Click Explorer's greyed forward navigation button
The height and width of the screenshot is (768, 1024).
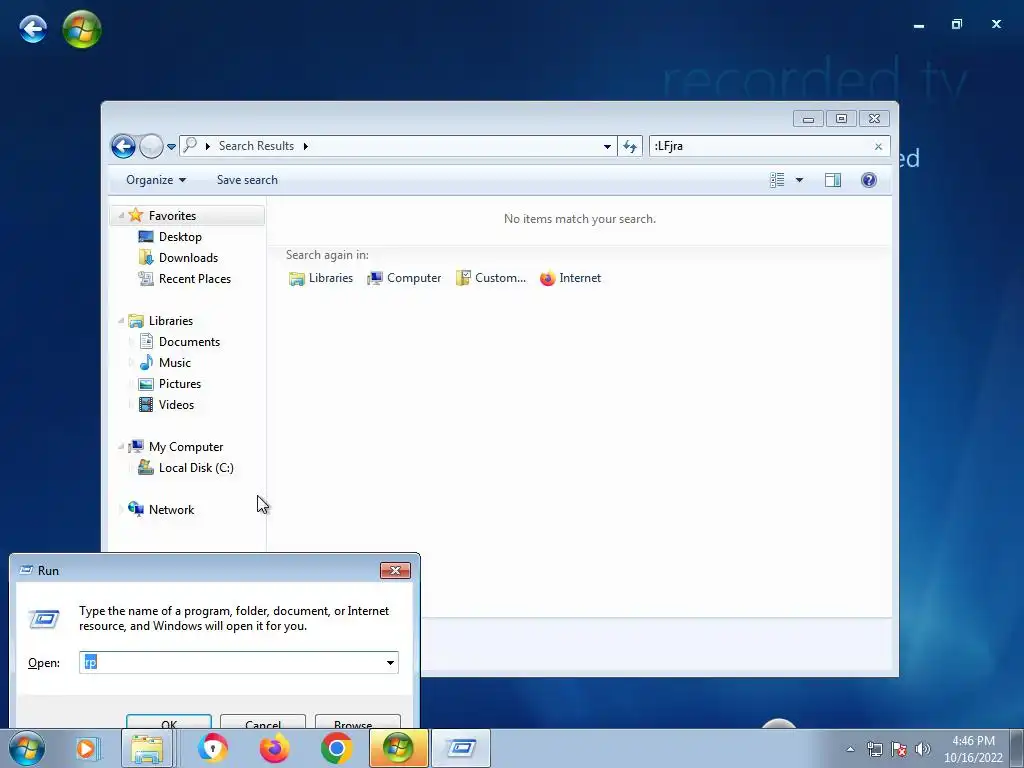point(152,146)
